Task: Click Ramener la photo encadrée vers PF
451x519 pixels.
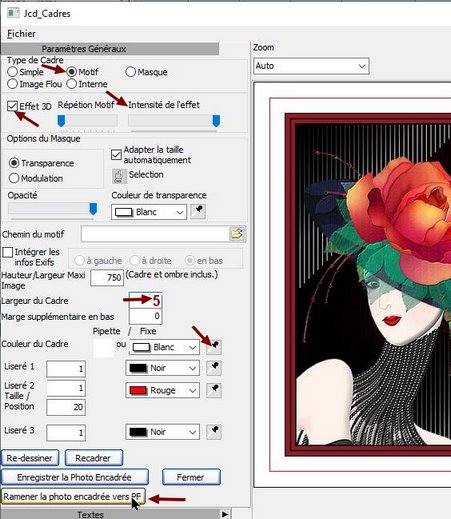Action: tap(73, 497)
